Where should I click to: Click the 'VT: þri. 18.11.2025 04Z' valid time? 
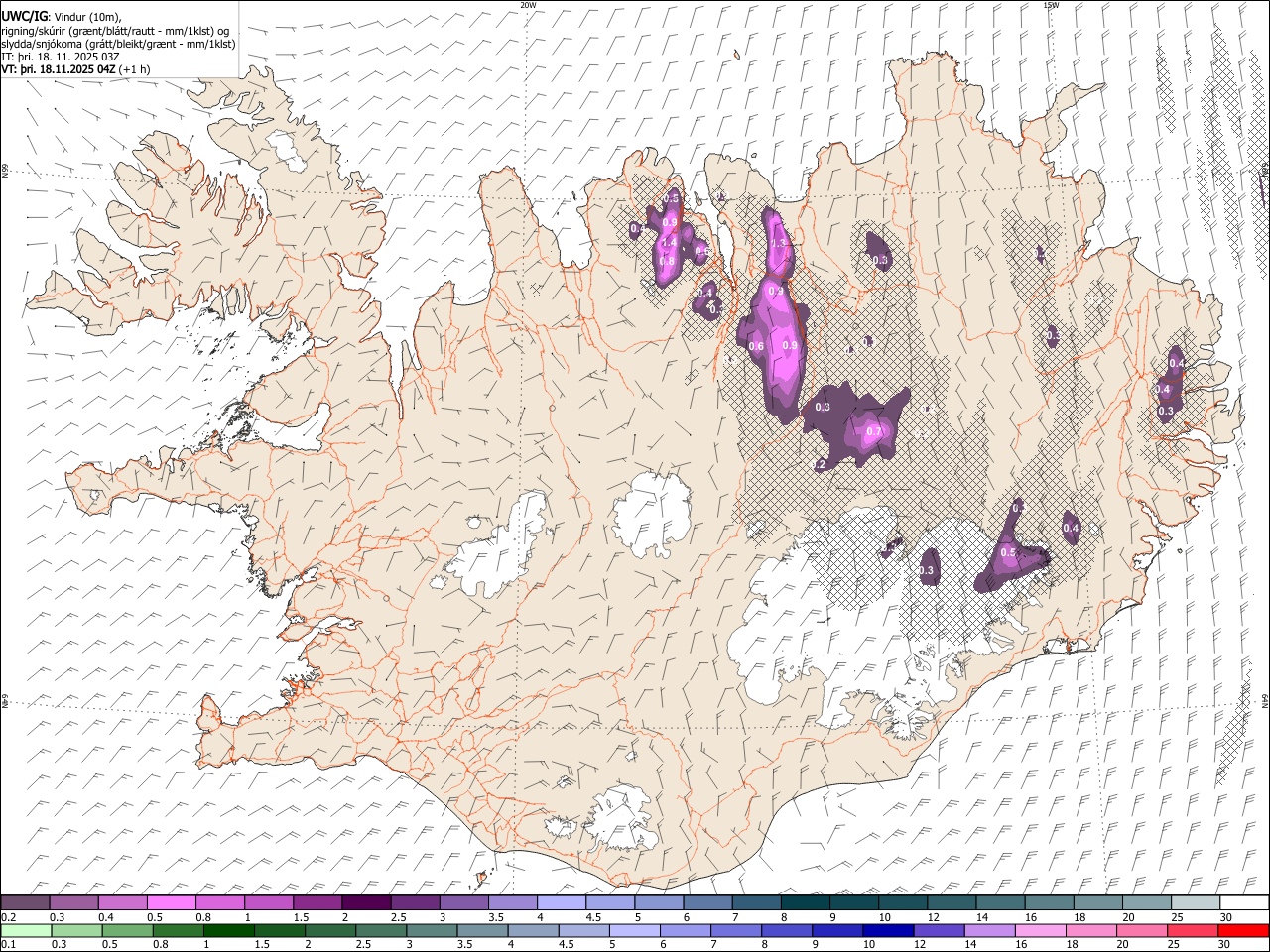click(59, 69)
